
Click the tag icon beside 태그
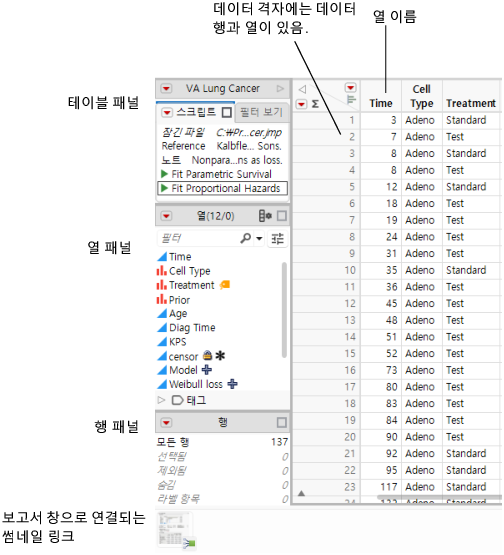[x=177, y=400]
